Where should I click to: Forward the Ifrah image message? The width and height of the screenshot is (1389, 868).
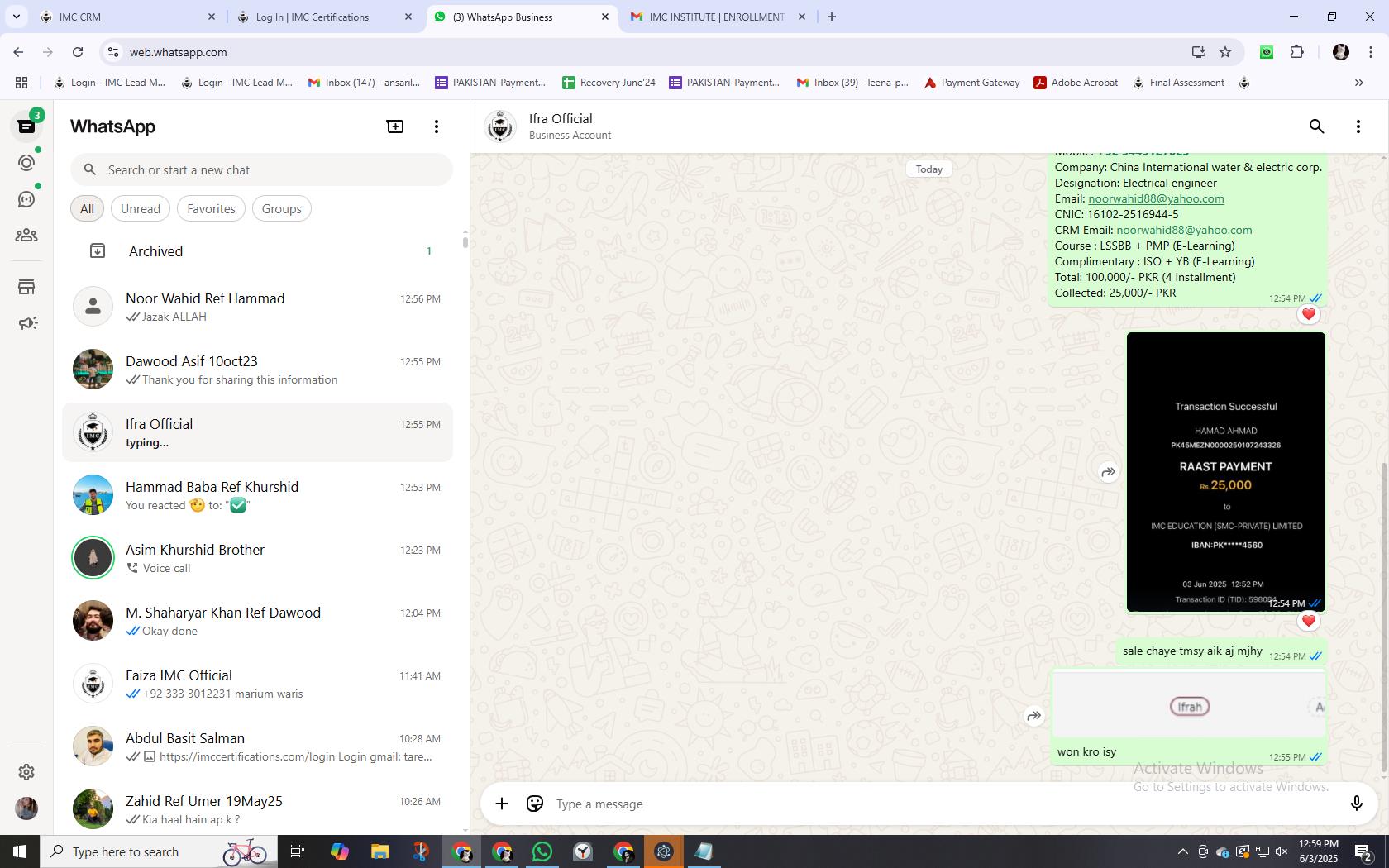pyautogui.click(x=1033, y=716)
